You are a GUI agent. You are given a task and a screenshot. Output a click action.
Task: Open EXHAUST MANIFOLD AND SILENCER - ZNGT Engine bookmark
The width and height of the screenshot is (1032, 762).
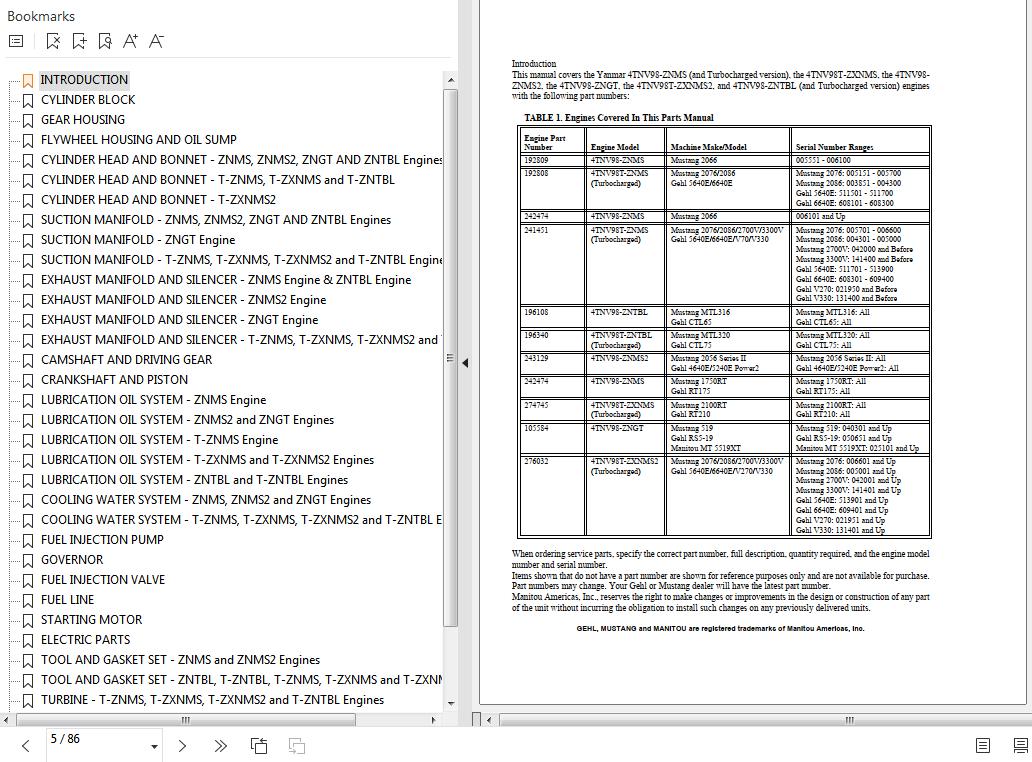[x=180, y=320]
